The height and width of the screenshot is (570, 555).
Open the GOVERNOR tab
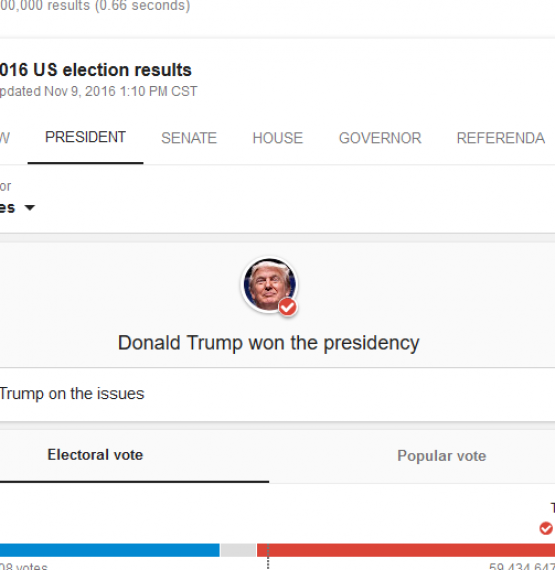380,138
